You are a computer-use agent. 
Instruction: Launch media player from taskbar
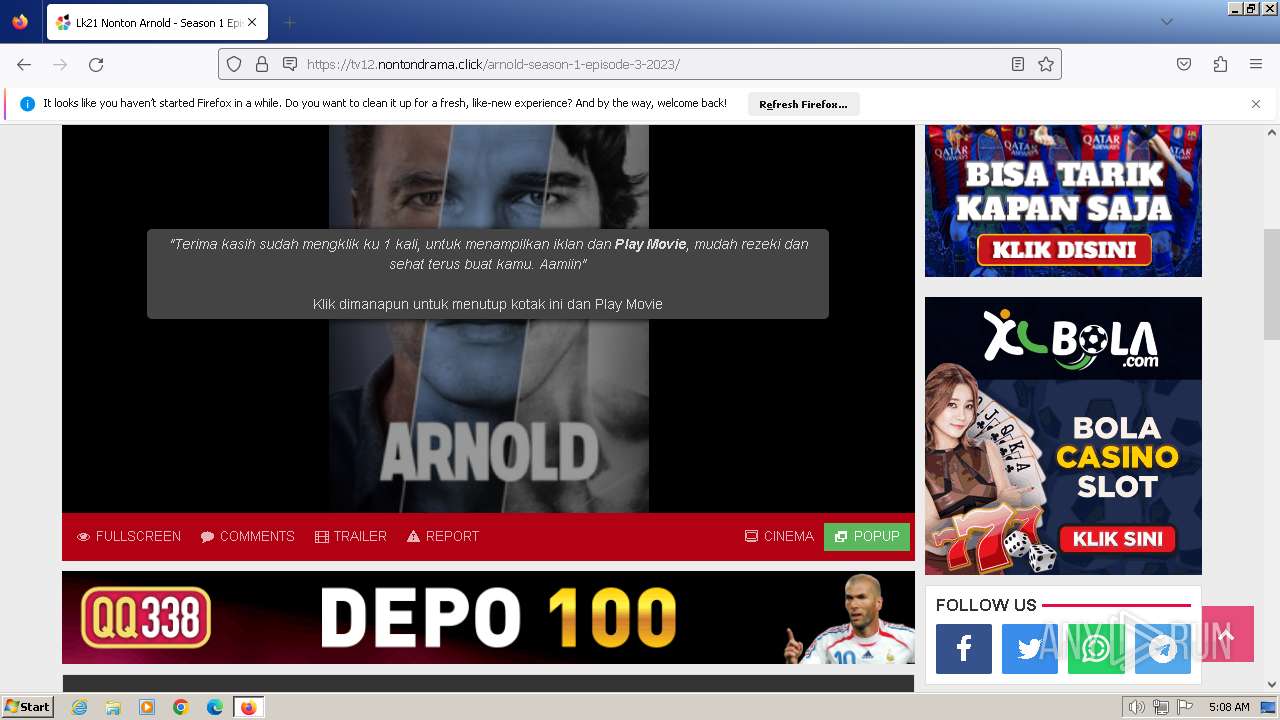(147, 707)
